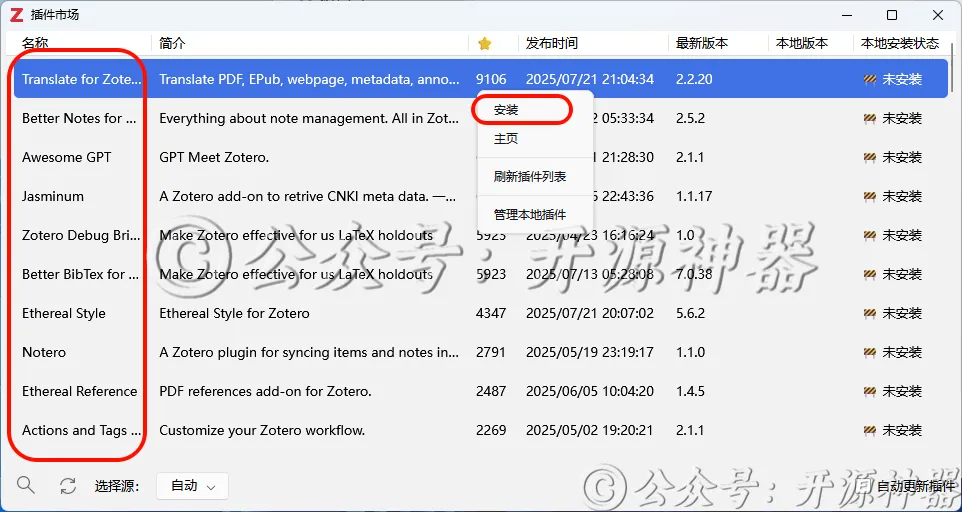This screenshot has height=512, width=962.
Task: Click 未安装 status icon for Zotero Debug Bridge
Action: [869, 235]
